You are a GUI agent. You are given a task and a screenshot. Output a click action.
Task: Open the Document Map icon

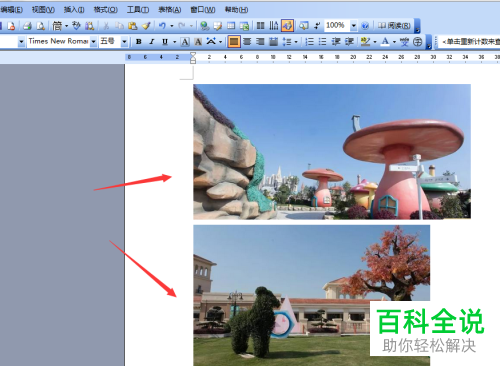304,26
